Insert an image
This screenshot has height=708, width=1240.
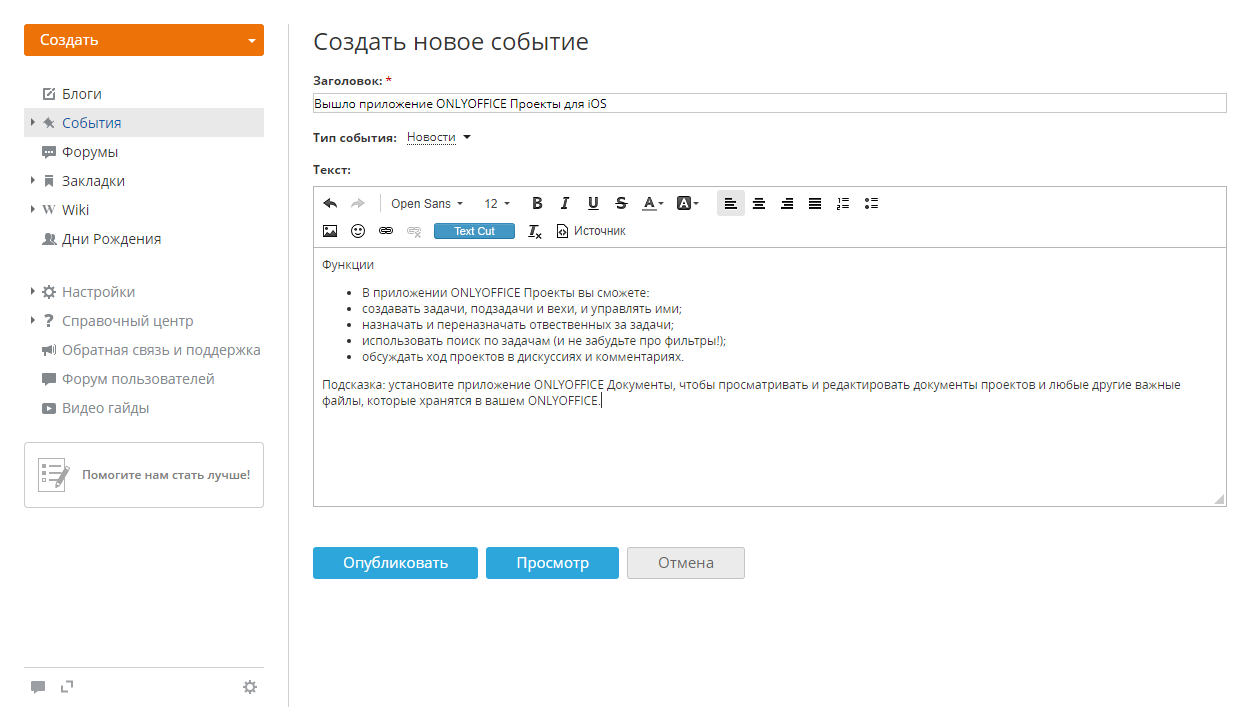330,231
